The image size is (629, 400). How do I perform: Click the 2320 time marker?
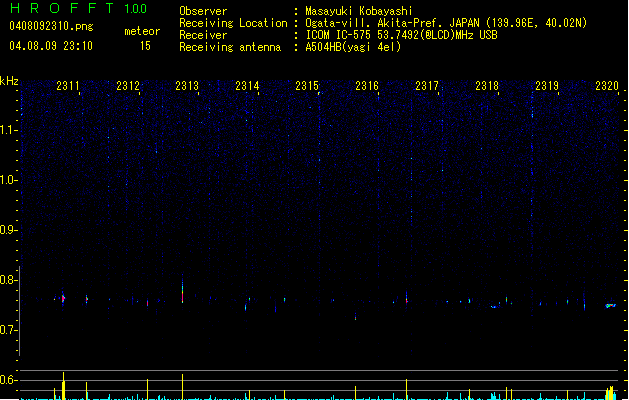[607, 86]
